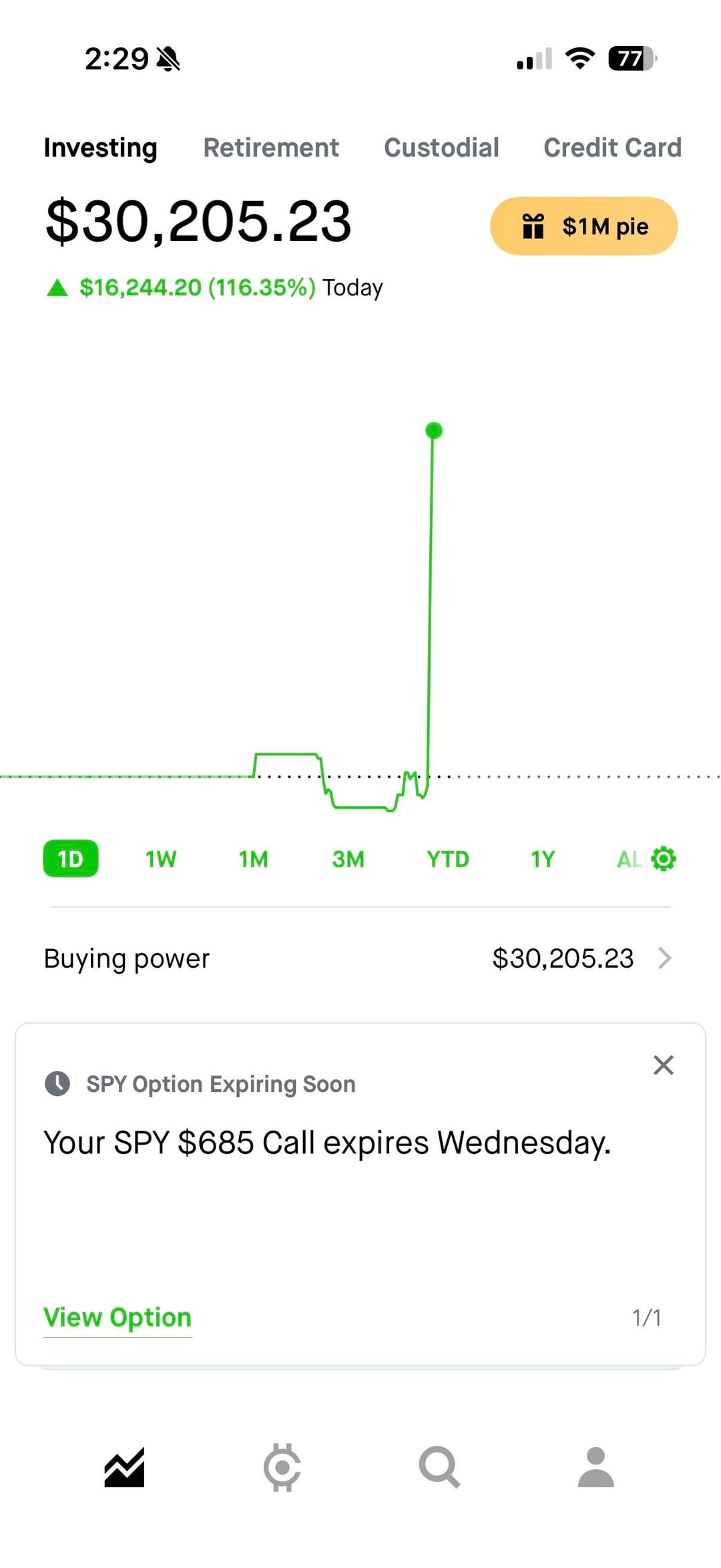Open the Buying power row
The height and width of the screenshot is (1568, 721).
coord(360,958)
